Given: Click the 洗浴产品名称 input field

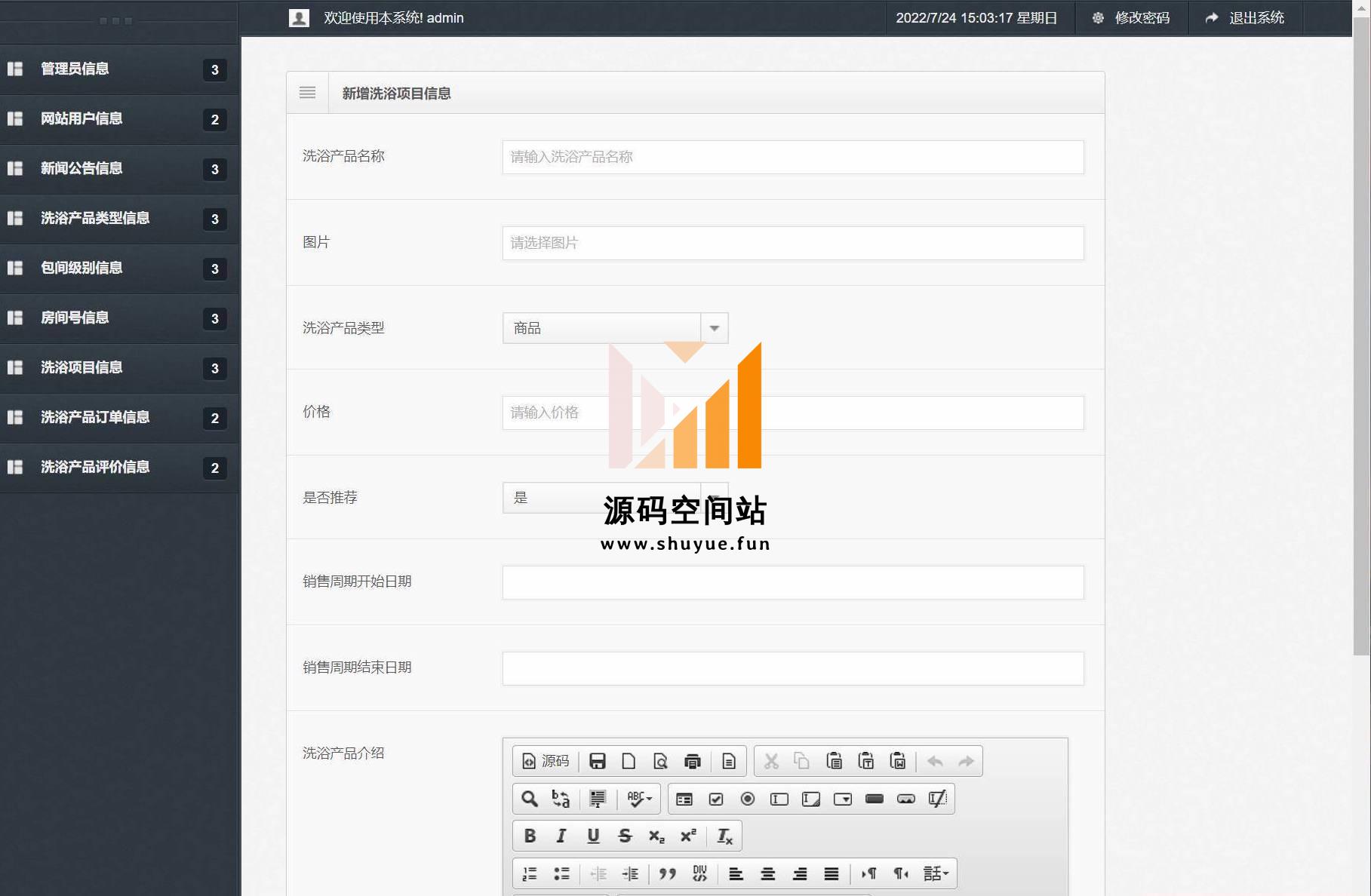Looking at the screenshot, I should 793,157.
